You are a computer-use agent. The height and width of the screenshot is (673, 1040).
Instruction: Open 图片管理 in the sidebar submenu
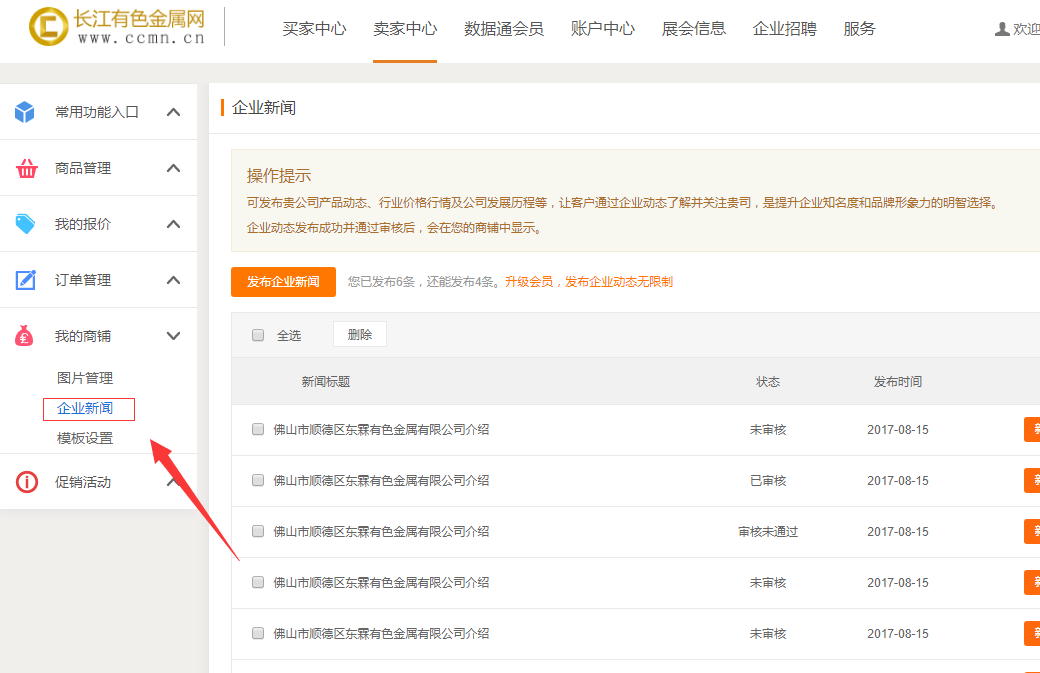[x=85, y=378]
